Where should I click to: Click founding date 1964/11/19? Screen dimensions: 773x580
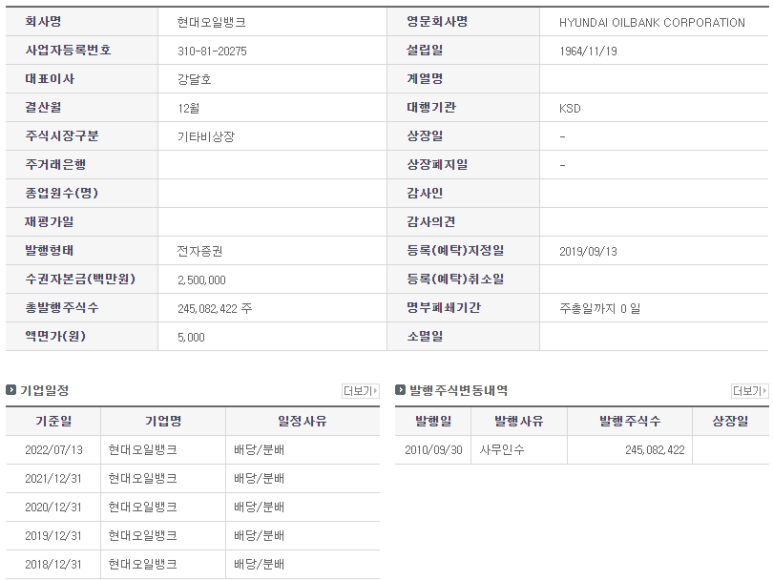pos(588,51)
